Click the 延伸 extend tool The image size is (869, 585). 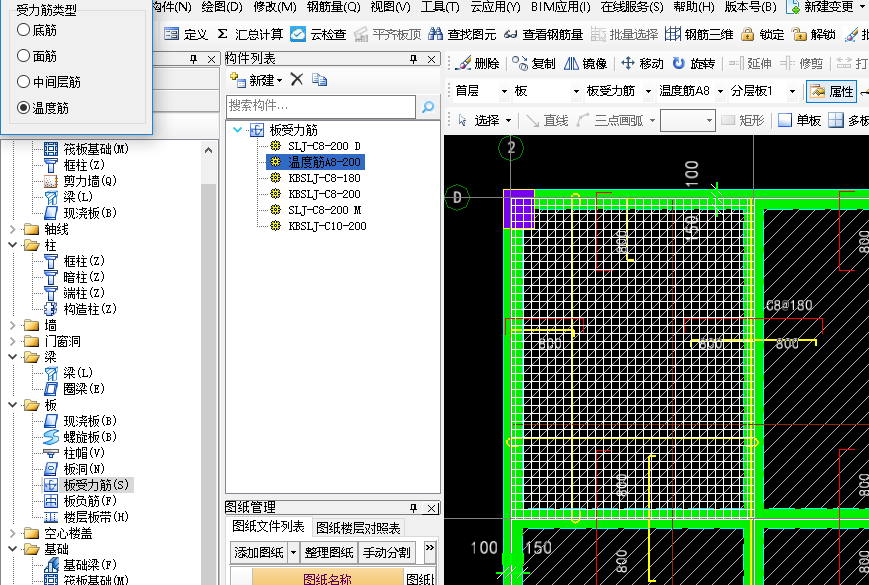point(750,63)
